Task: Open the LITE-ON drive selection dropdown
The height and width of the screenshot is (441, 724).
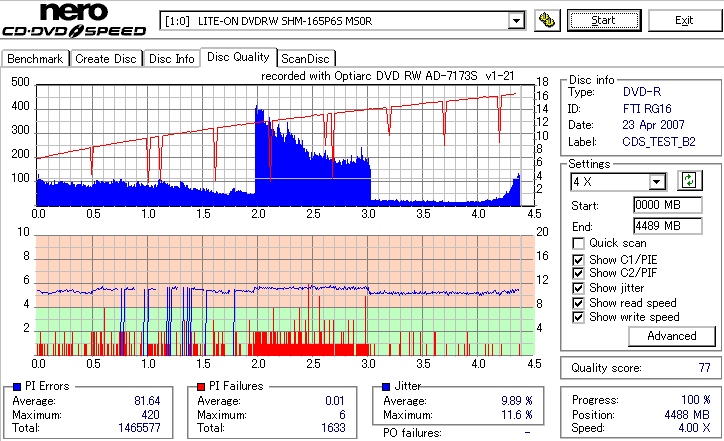Action: pos(516,21)
